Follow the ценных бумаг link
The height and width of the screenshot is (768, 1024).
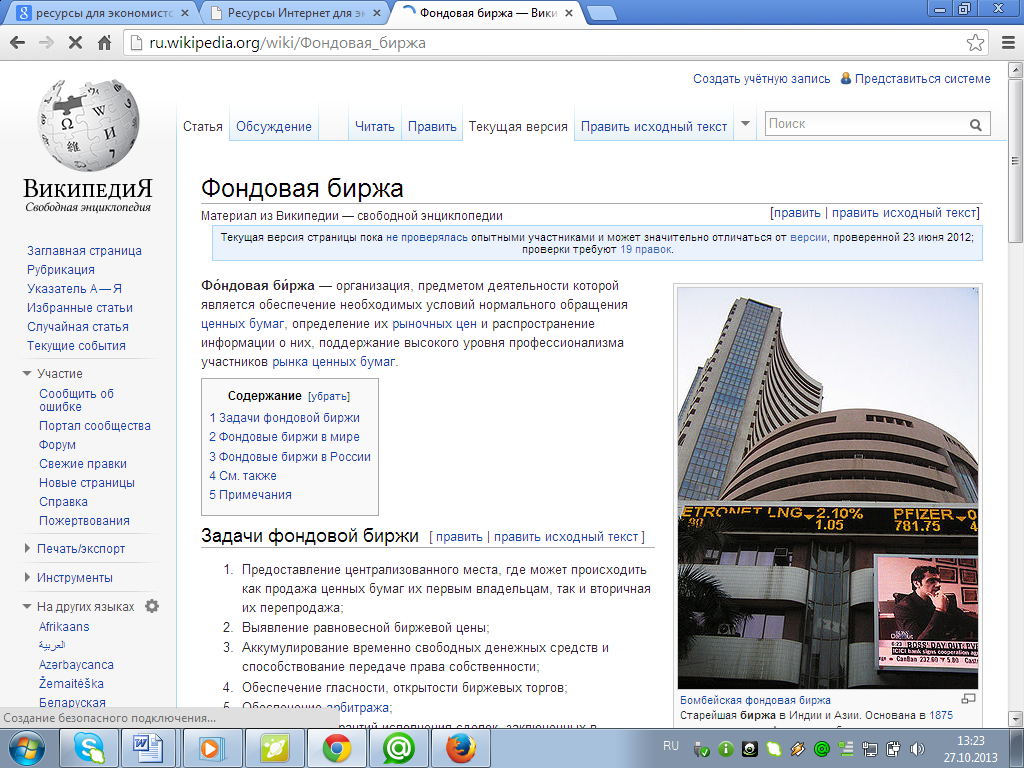click(242, 324)
